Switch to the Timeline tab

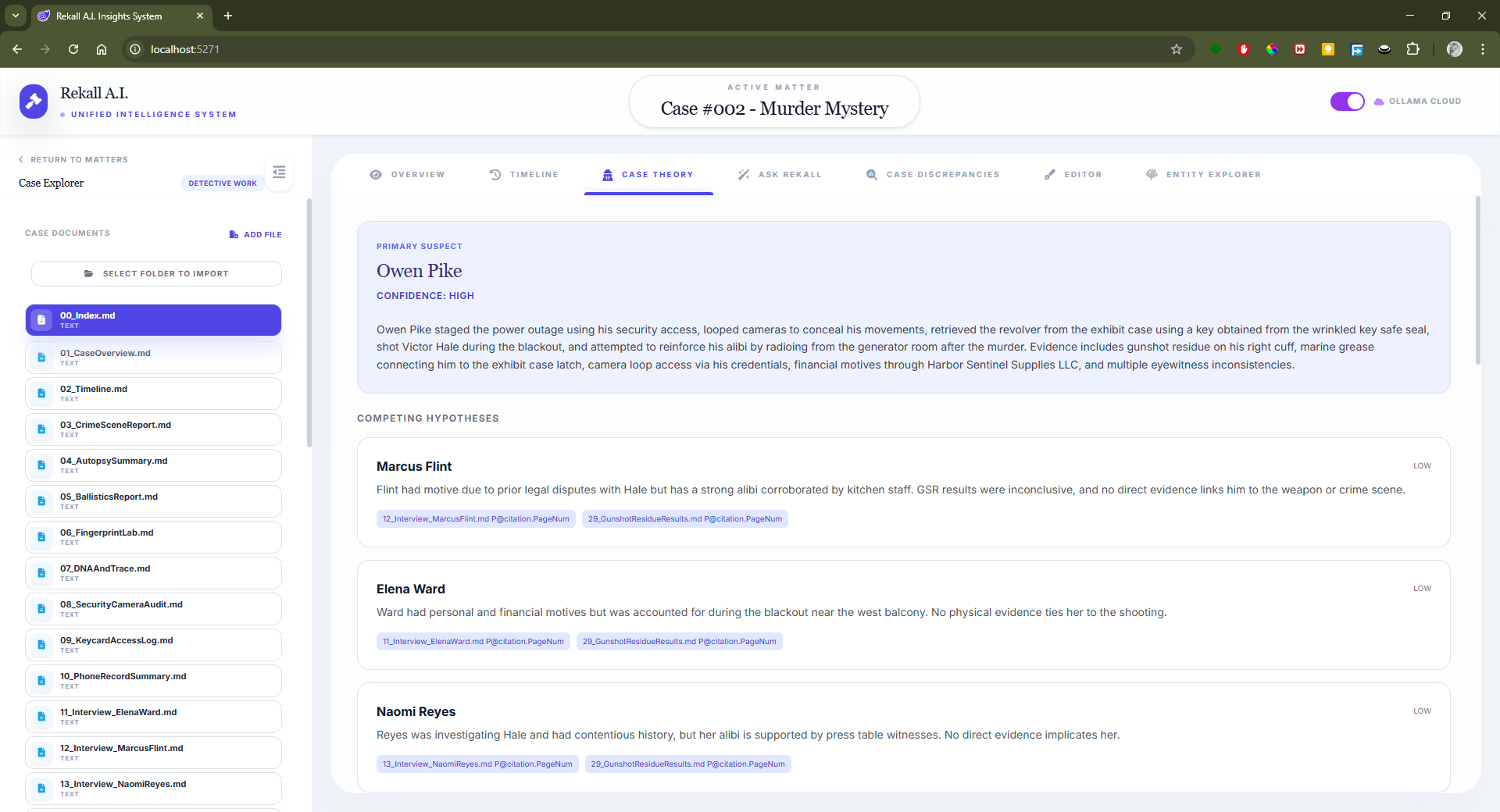pyautogui.click(x=524, y=175)
